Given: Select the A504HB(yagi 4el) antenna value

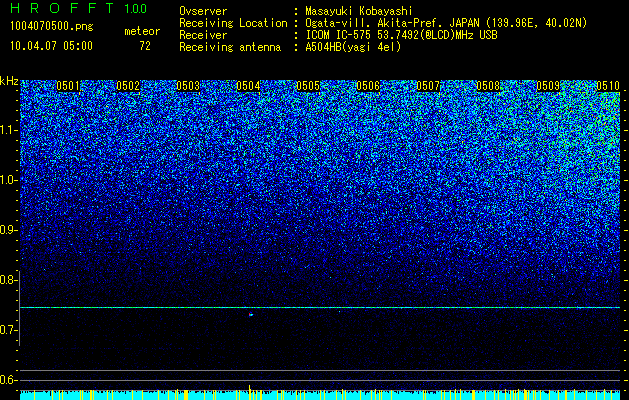Looking at the screenshot, I should [x=353, y=47].
